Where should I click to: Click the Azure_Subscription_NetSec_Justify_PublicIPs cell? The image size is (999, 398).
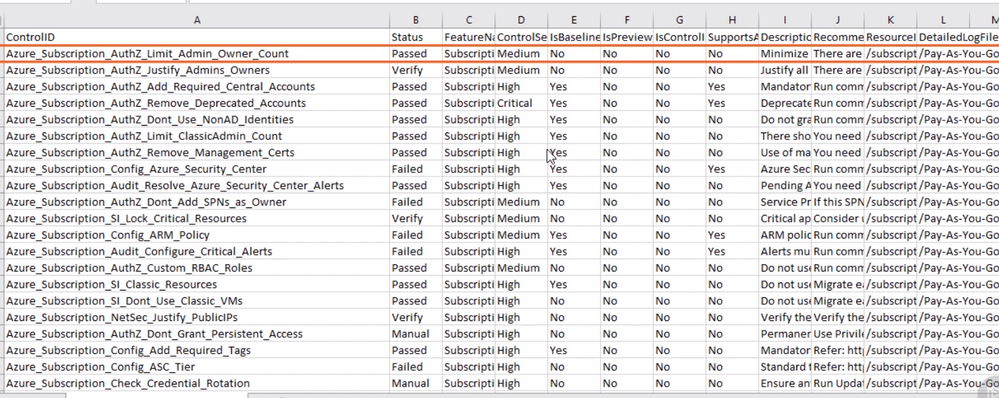197,317
